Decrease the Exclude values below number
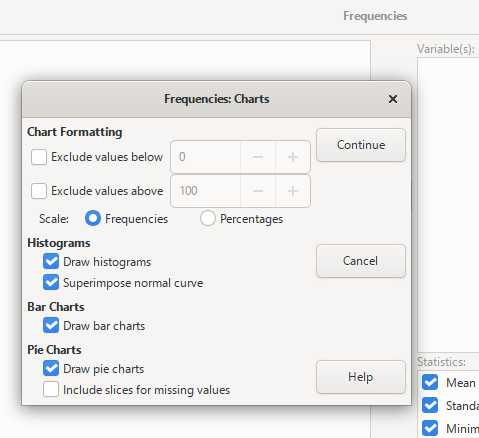Viewport: 479px width, 438px height. [258, 157]
